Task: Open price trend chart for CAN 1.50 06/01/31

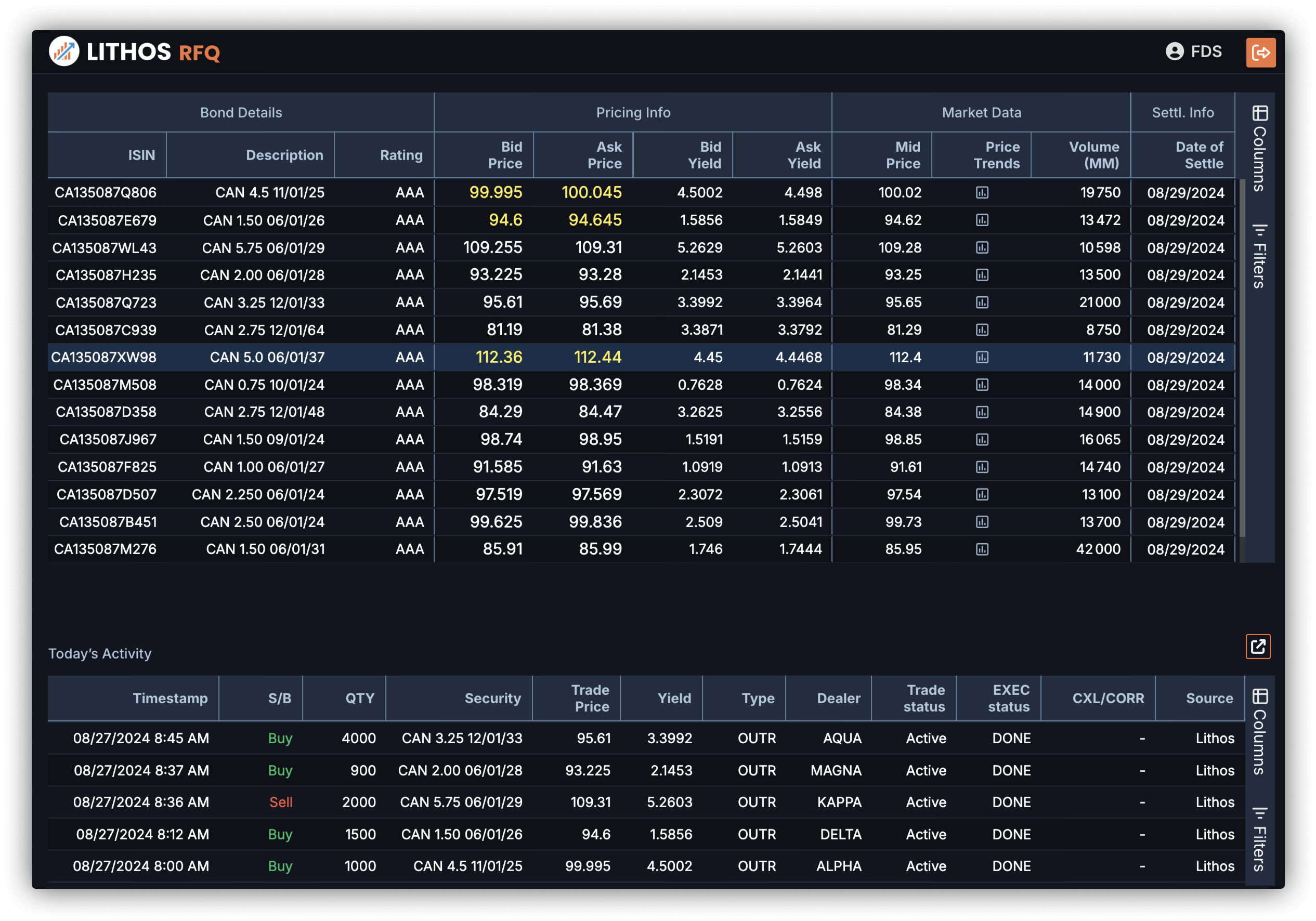Action: [x=982, y=549]
